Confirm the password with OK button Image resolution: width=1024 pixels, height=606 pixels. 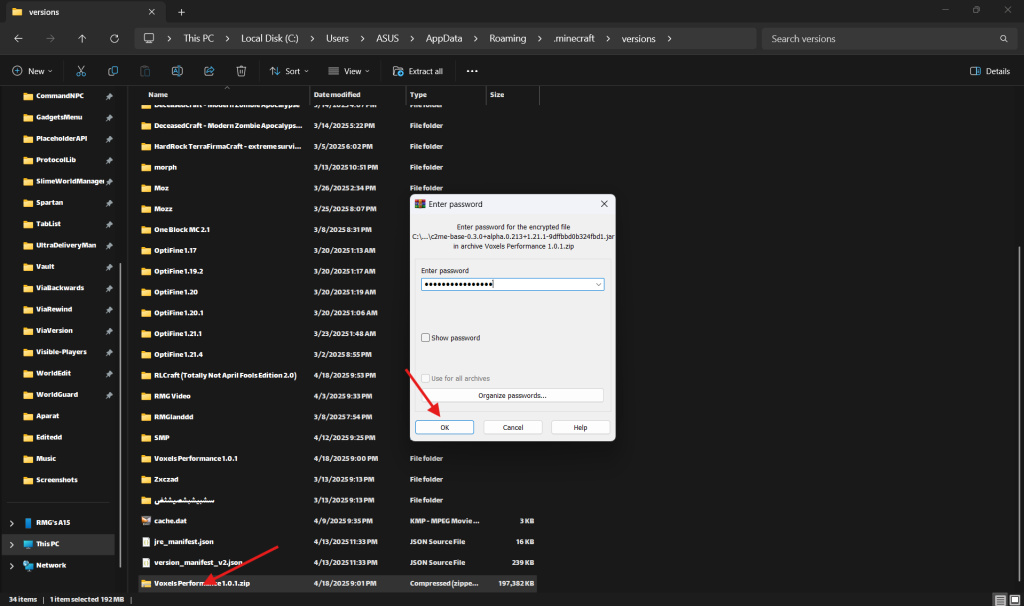(444, 427)
